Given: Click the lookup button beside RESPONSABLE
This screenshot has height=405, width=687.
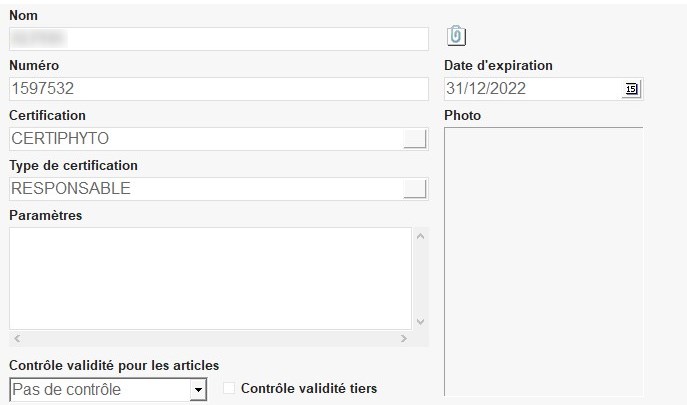Looking at the screenshot, I should coord(415,189).
